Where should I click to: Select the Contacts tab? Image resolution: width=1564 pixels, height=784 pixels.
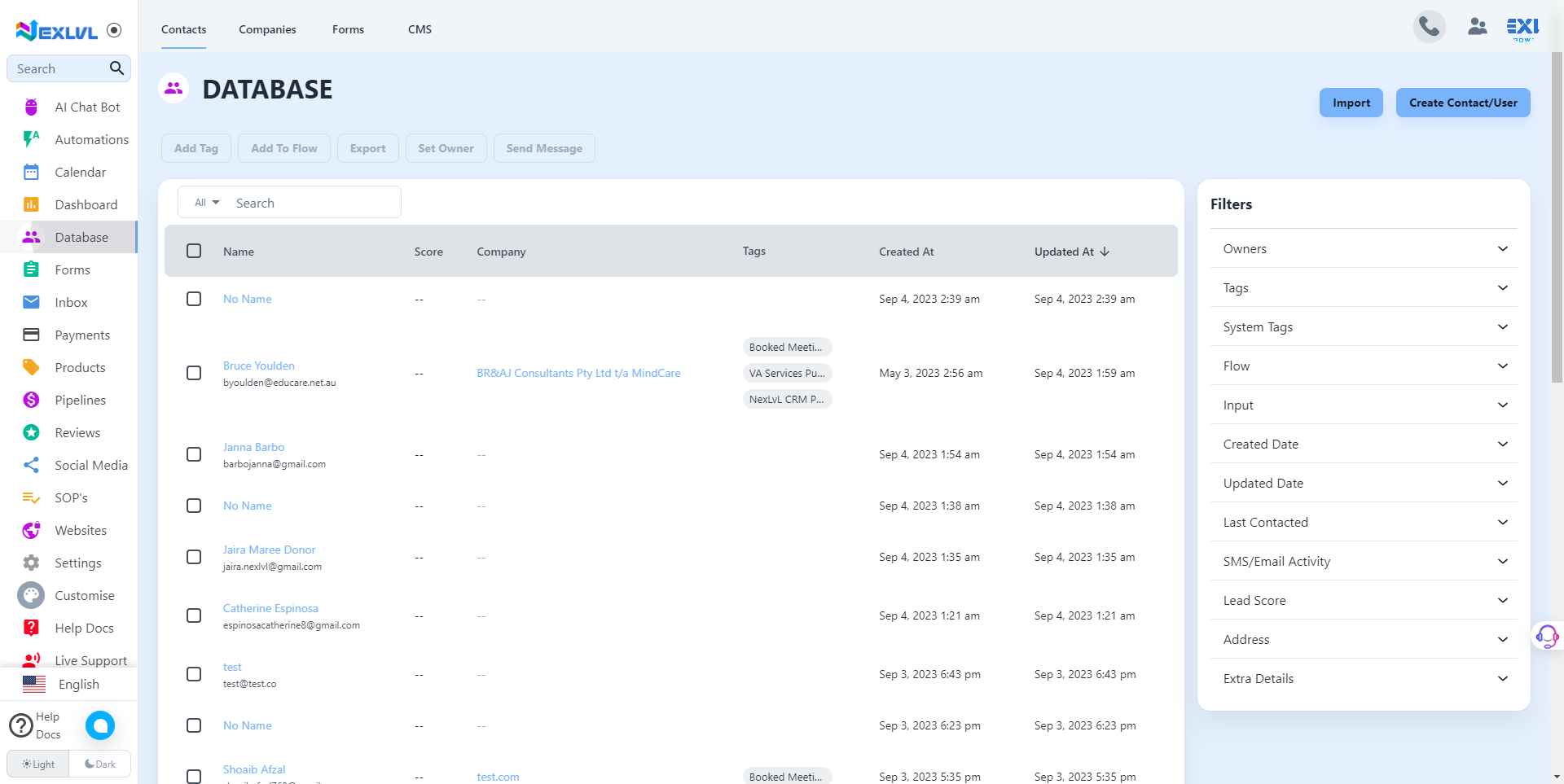183,29
